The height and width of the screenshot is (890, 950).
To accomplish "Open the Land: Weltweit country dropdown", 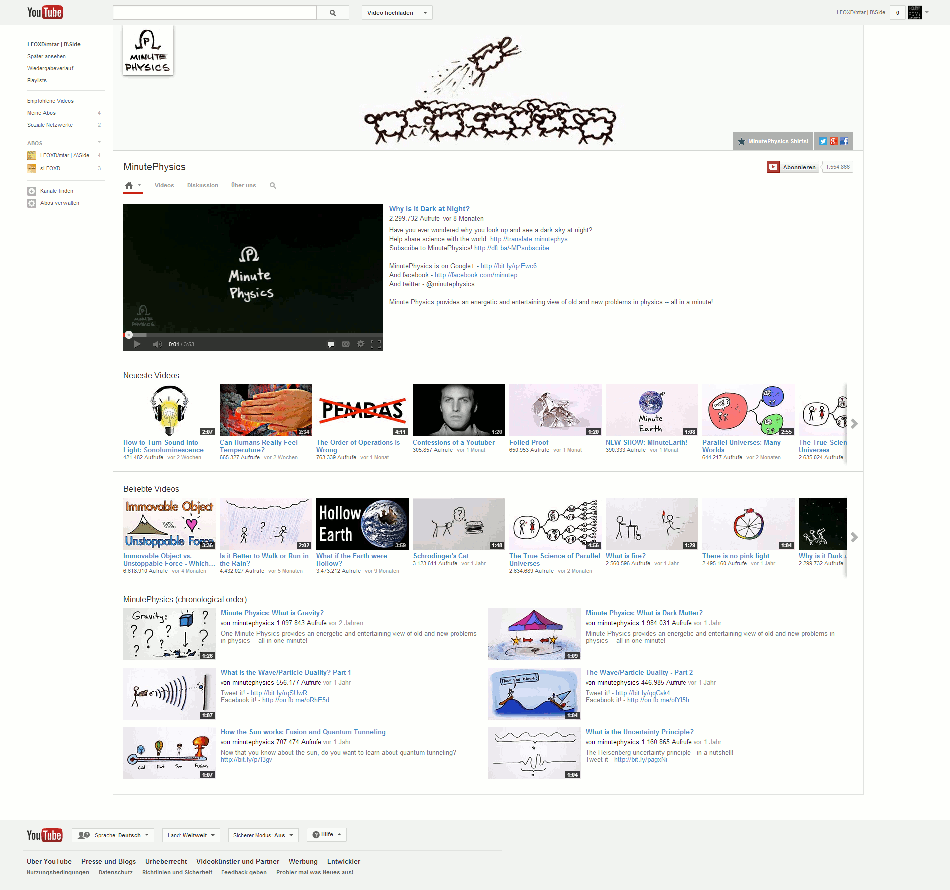I will click(191, 835).
